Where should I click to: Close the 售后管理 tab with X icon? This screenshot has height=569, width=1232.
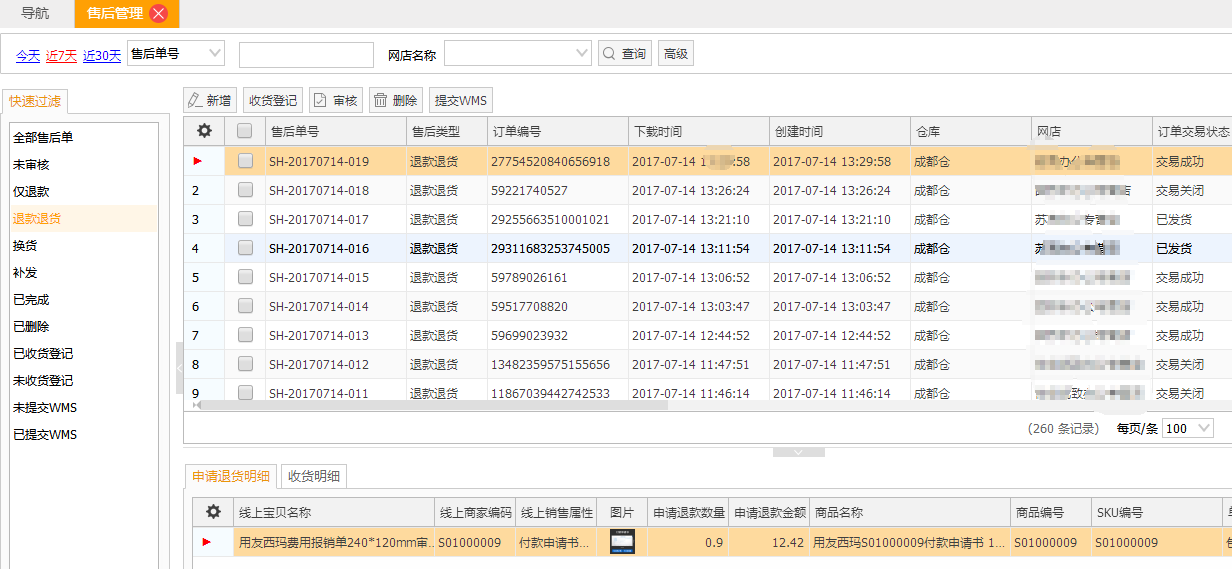pos(158,13)
